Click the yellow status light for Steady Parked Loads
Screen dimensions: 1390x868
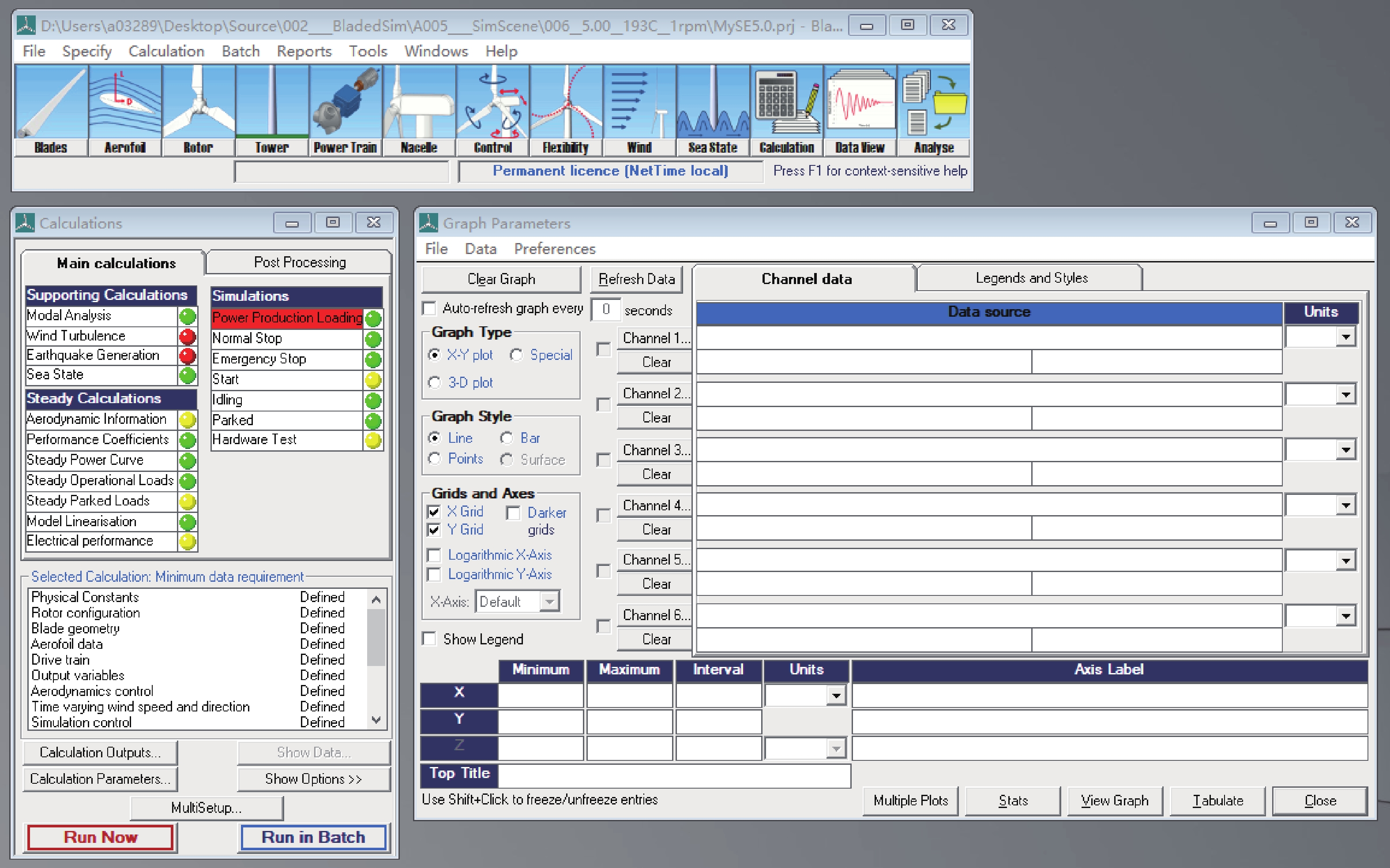click(x=187, y=502)
